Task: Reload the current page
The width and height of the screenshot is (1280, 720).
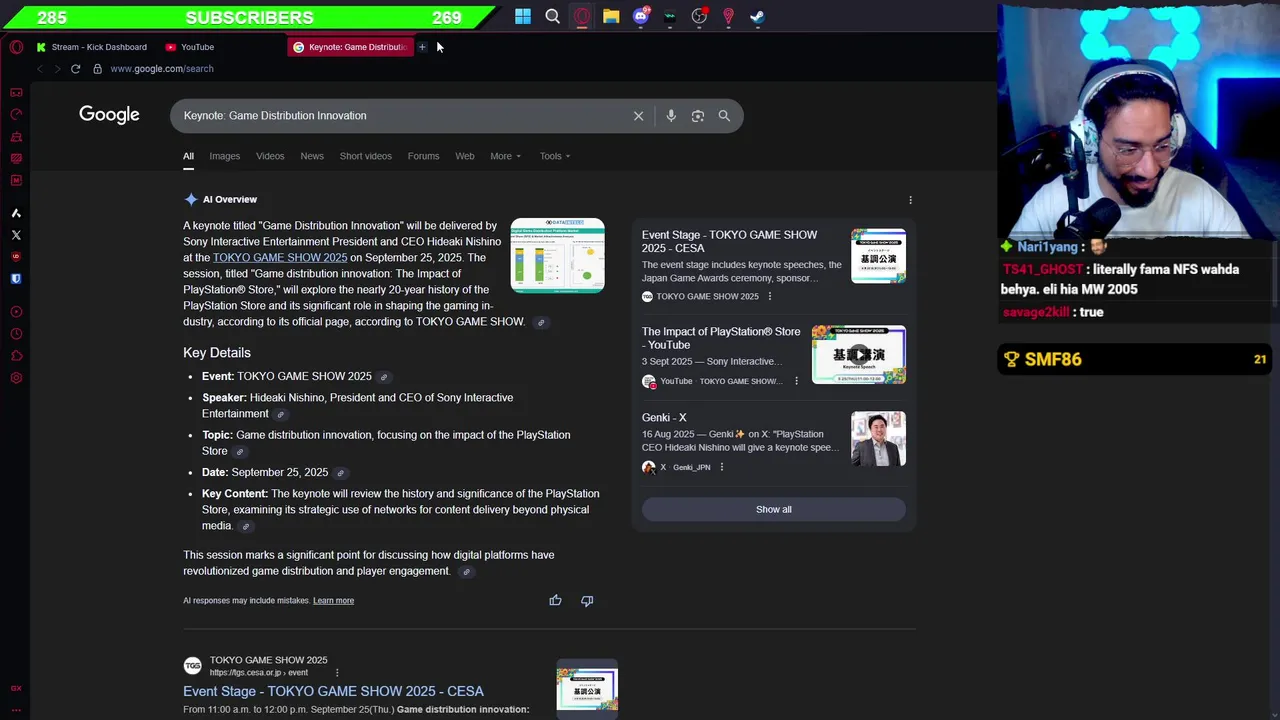Action: point(75,69)
